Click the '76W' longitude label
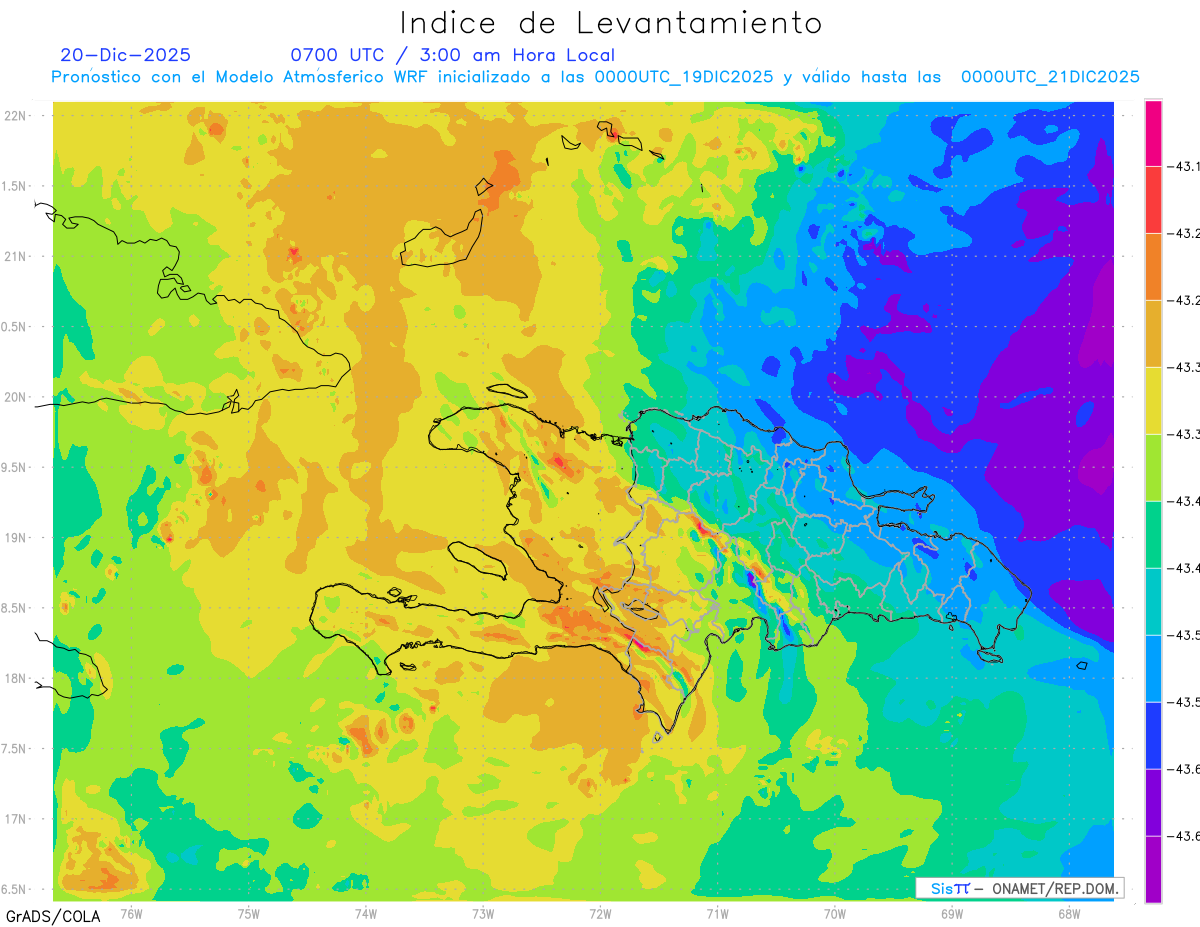1200x927 pixels. click(x=131, y=913)
